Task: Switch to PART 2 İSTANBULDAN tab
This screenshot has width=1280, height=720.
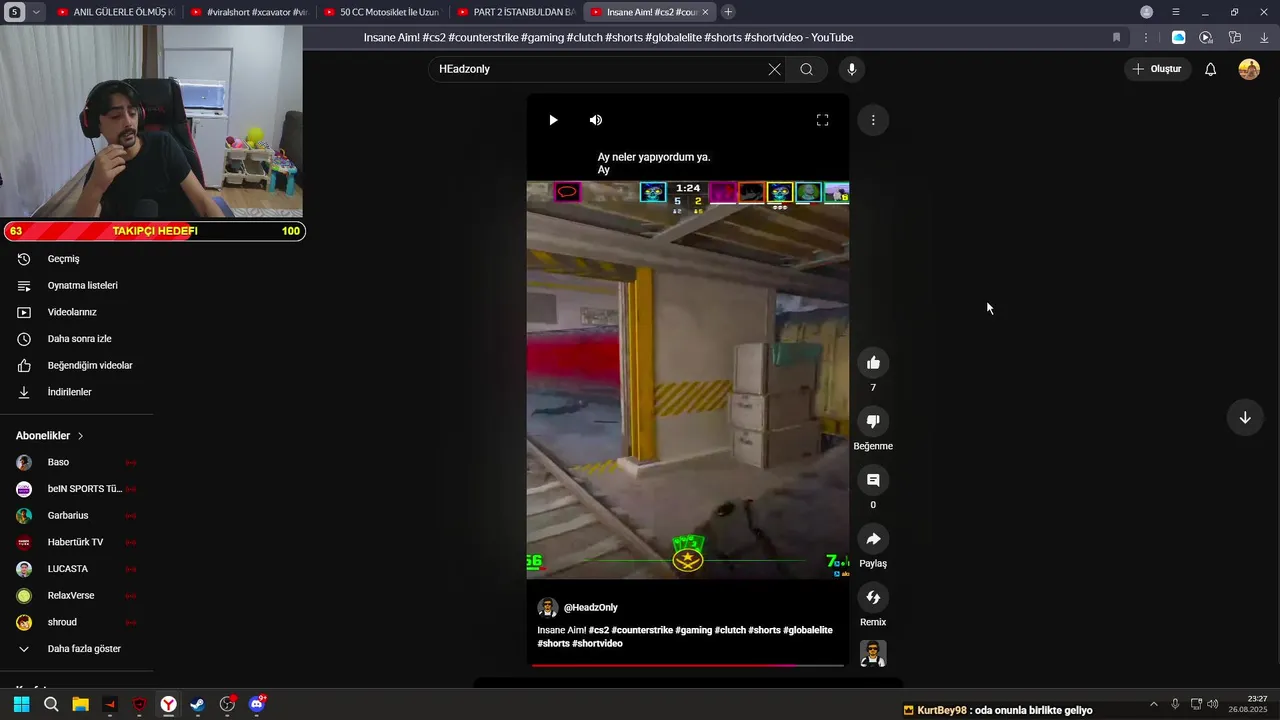Action: click(515, 12)
